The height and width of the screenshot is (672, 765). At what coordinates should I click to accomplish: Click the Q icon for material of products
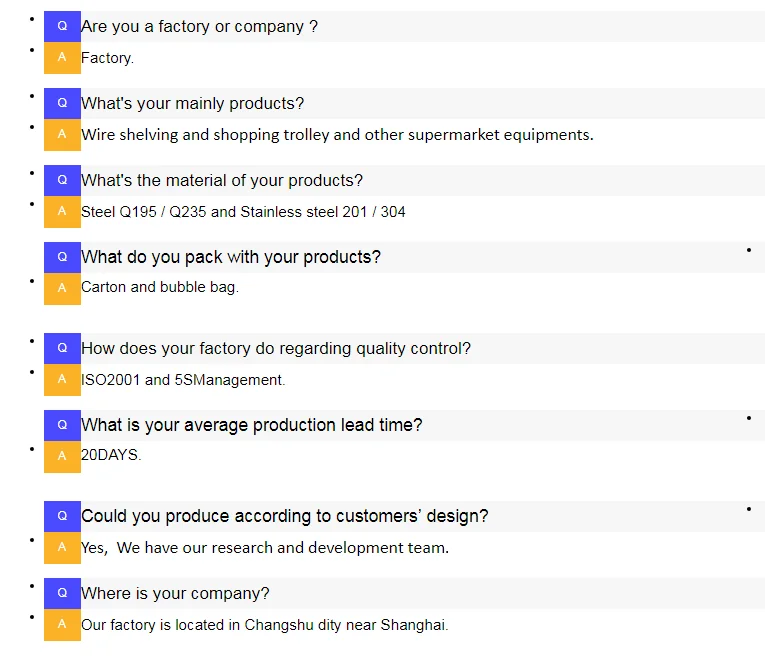click(62, 180)
